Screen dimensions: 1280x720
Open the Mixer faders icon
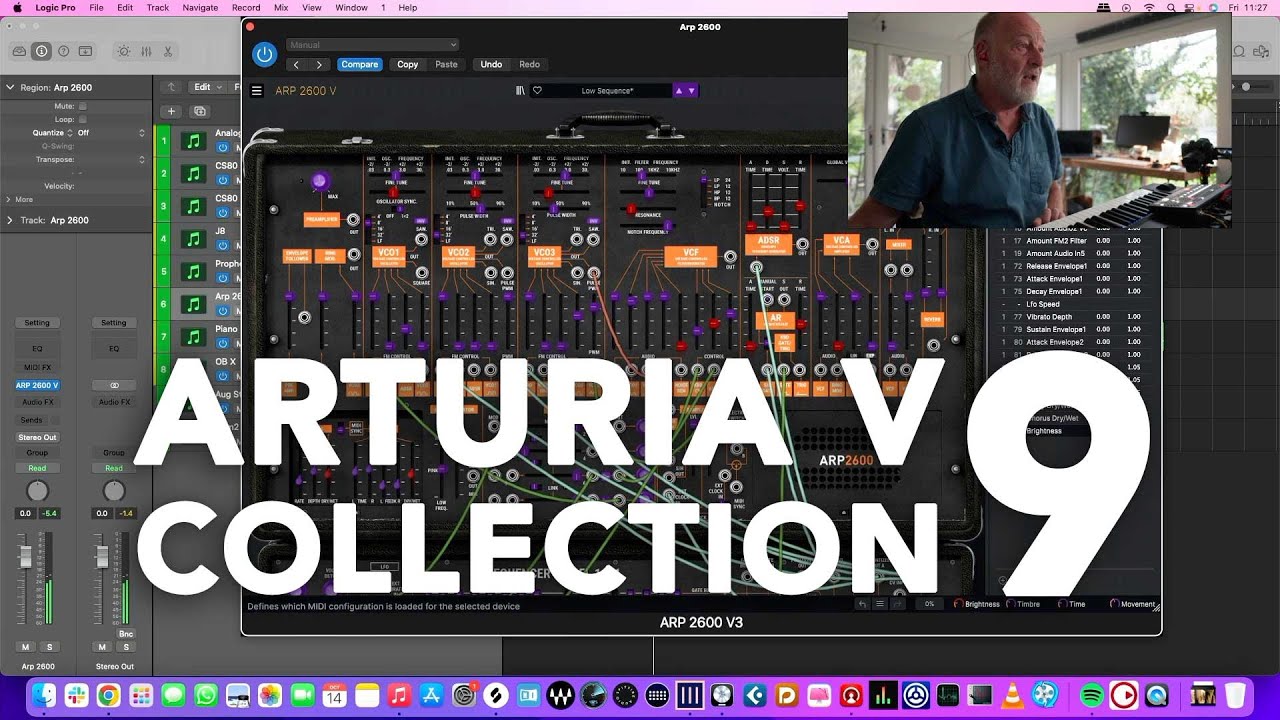pyautogui.click(x=146, y=51)
